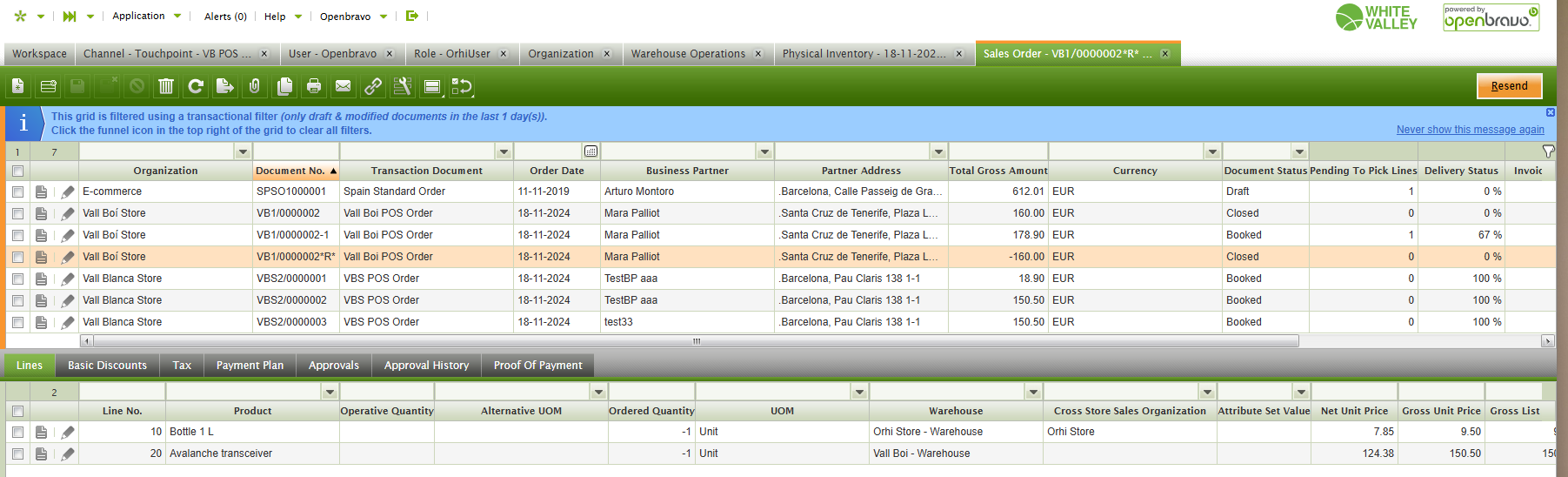Click the delete trash can toolbar icon

[166, 86]
